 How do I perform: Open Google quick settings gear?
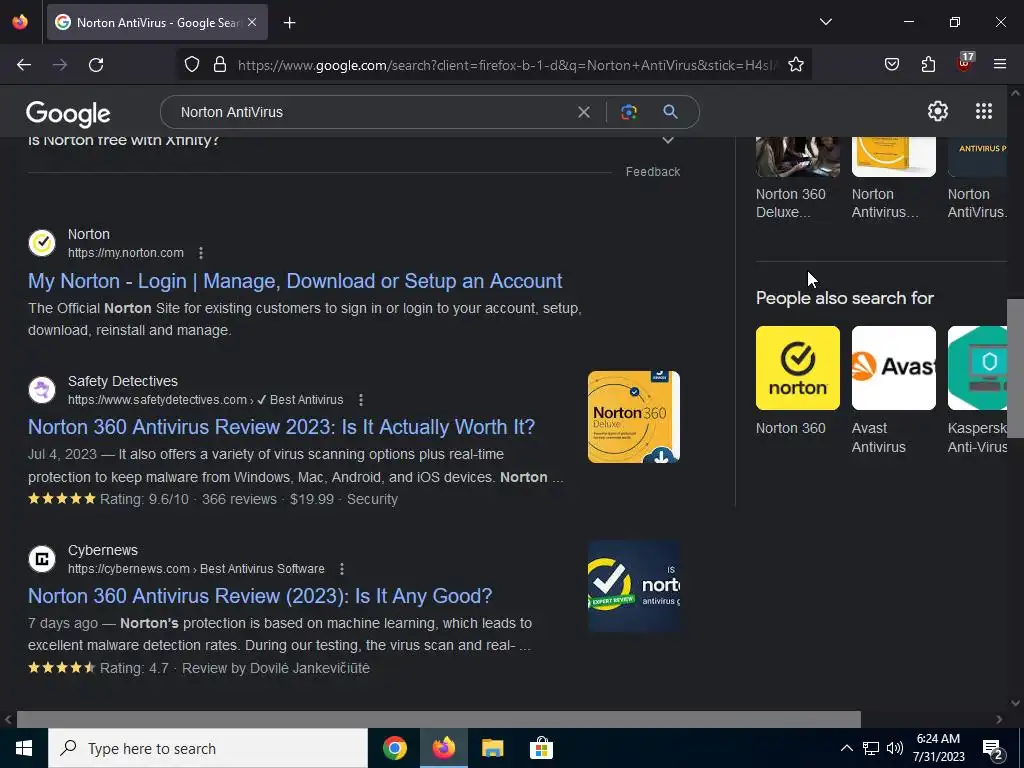938,111
